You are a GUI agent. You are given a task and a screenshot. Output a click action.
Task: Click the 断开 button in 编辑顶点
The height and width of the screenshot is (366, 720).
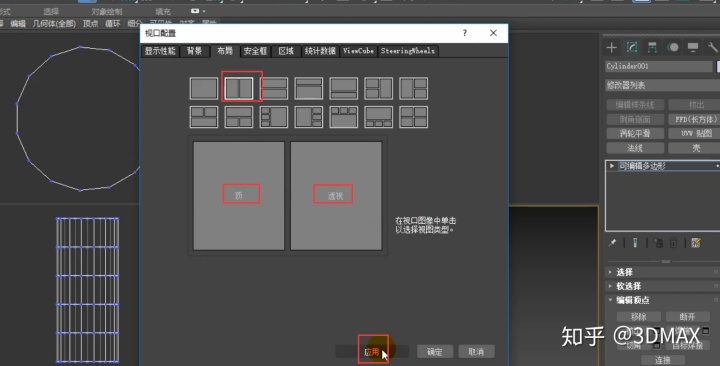pos(687,317)
